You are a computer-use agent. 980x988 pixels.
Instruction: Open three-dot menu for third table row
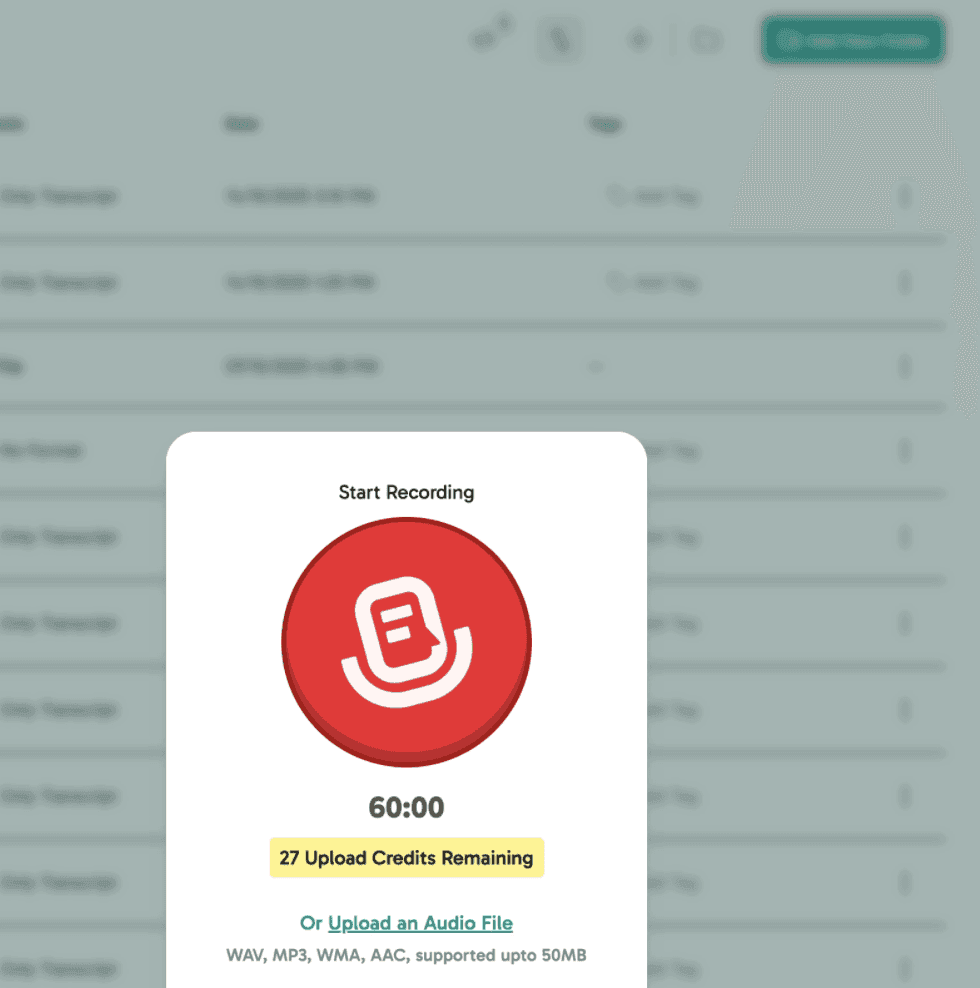click(905, 367)
